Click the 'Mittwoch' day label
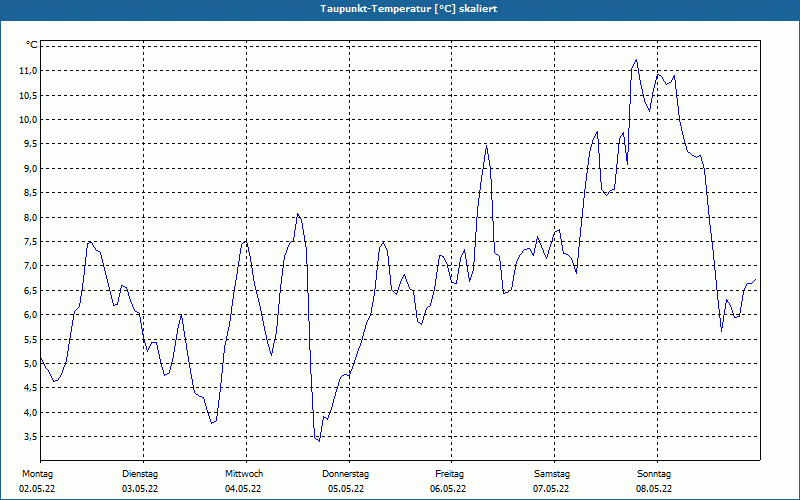The width and height of the screenshot is (800, 500). pyautogui.click(x=244, y=474)
